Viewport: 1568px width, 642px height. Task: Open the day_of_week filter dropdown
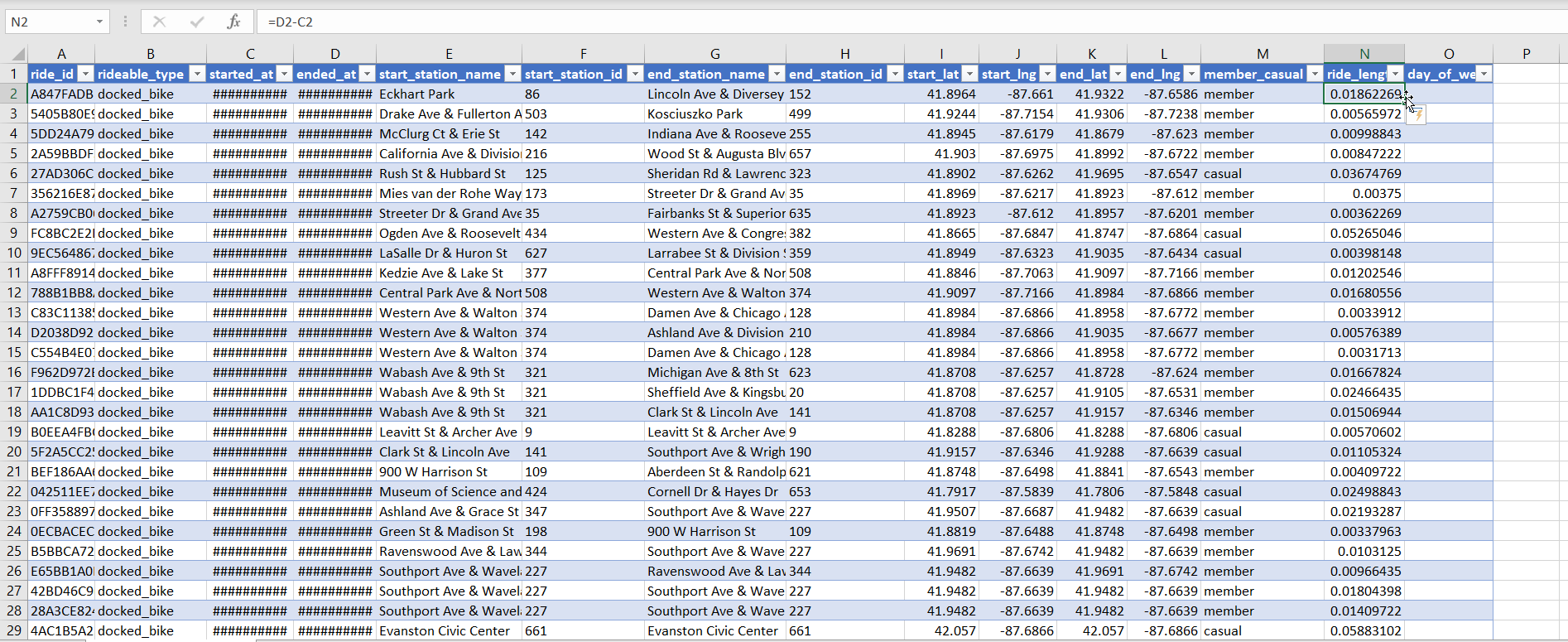tap(1484, 74)
